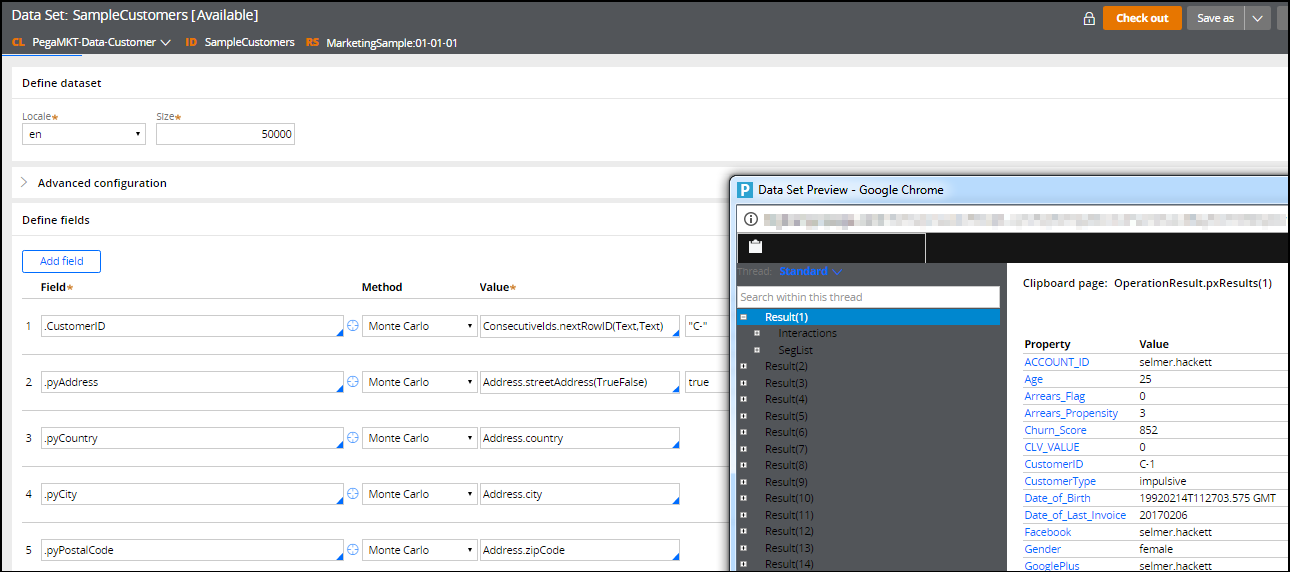1290x572 pixels.
Task: Open the clipboard icon in Data Set Preview
Action: [x=755, y=247]
